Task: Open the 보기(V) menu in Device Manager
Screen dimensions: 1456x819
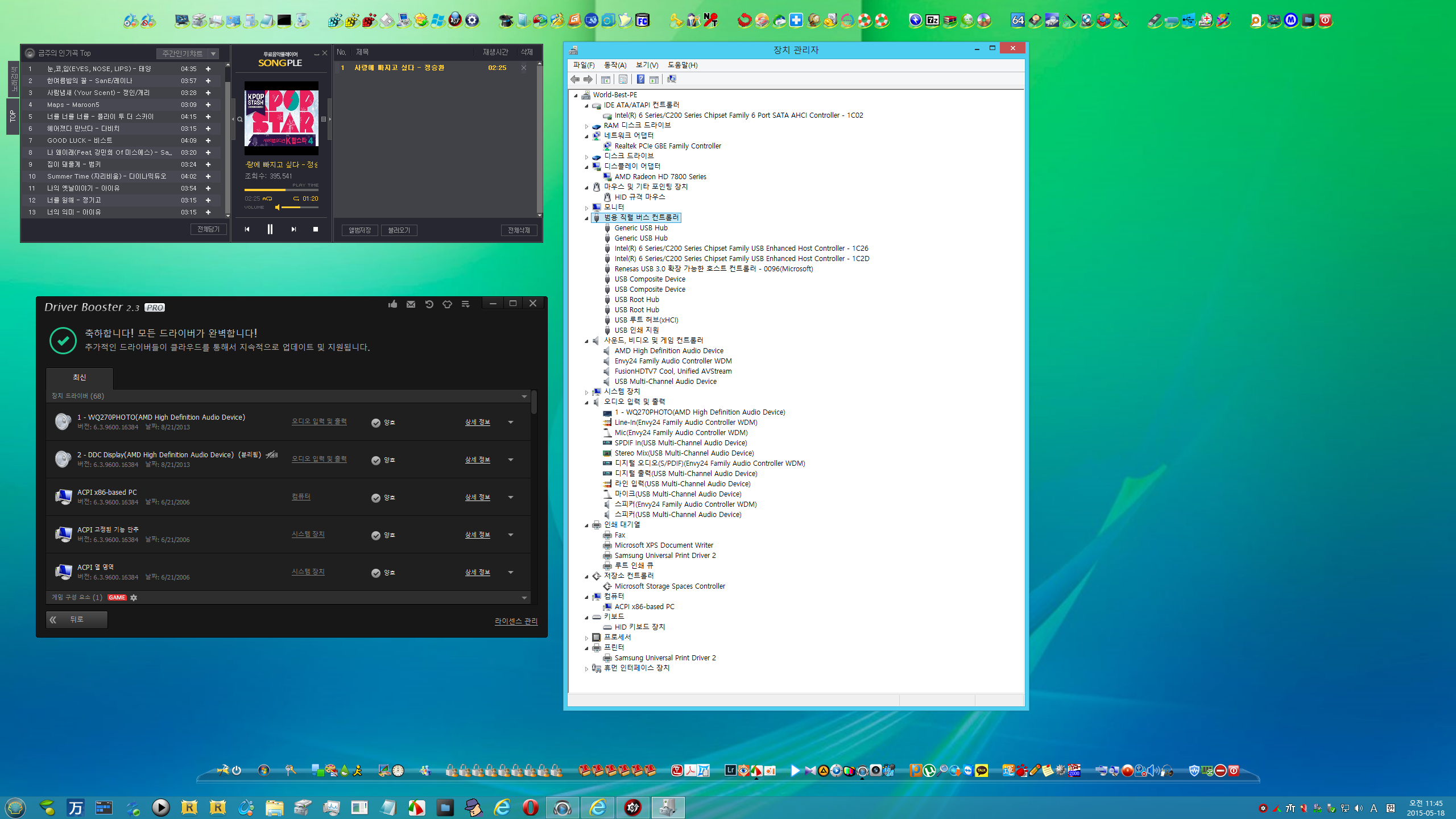Action: [x=647, y=65]
